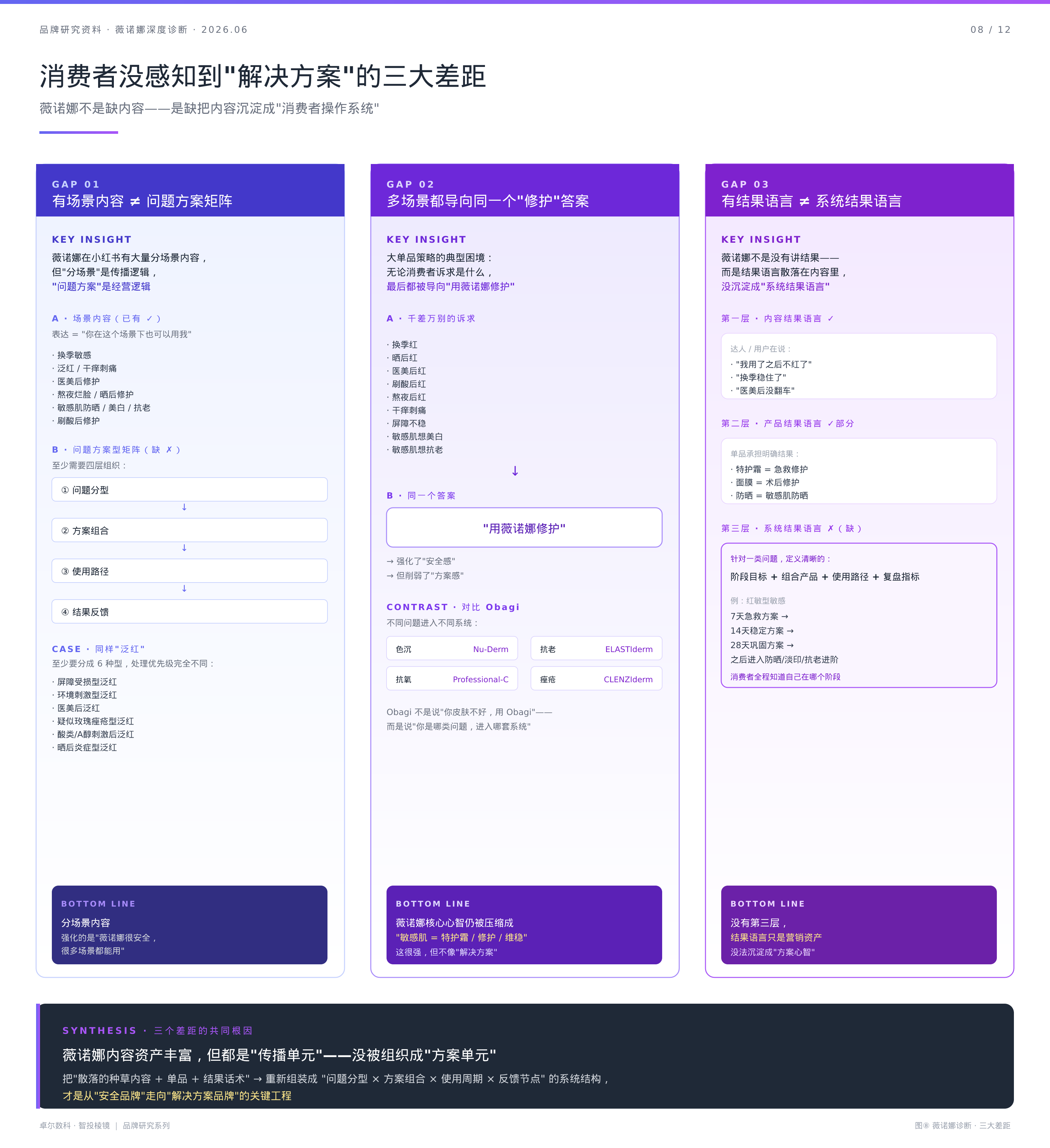
Task: Click the 色沉 Nu-Derm cell
Action: (452, 648)
